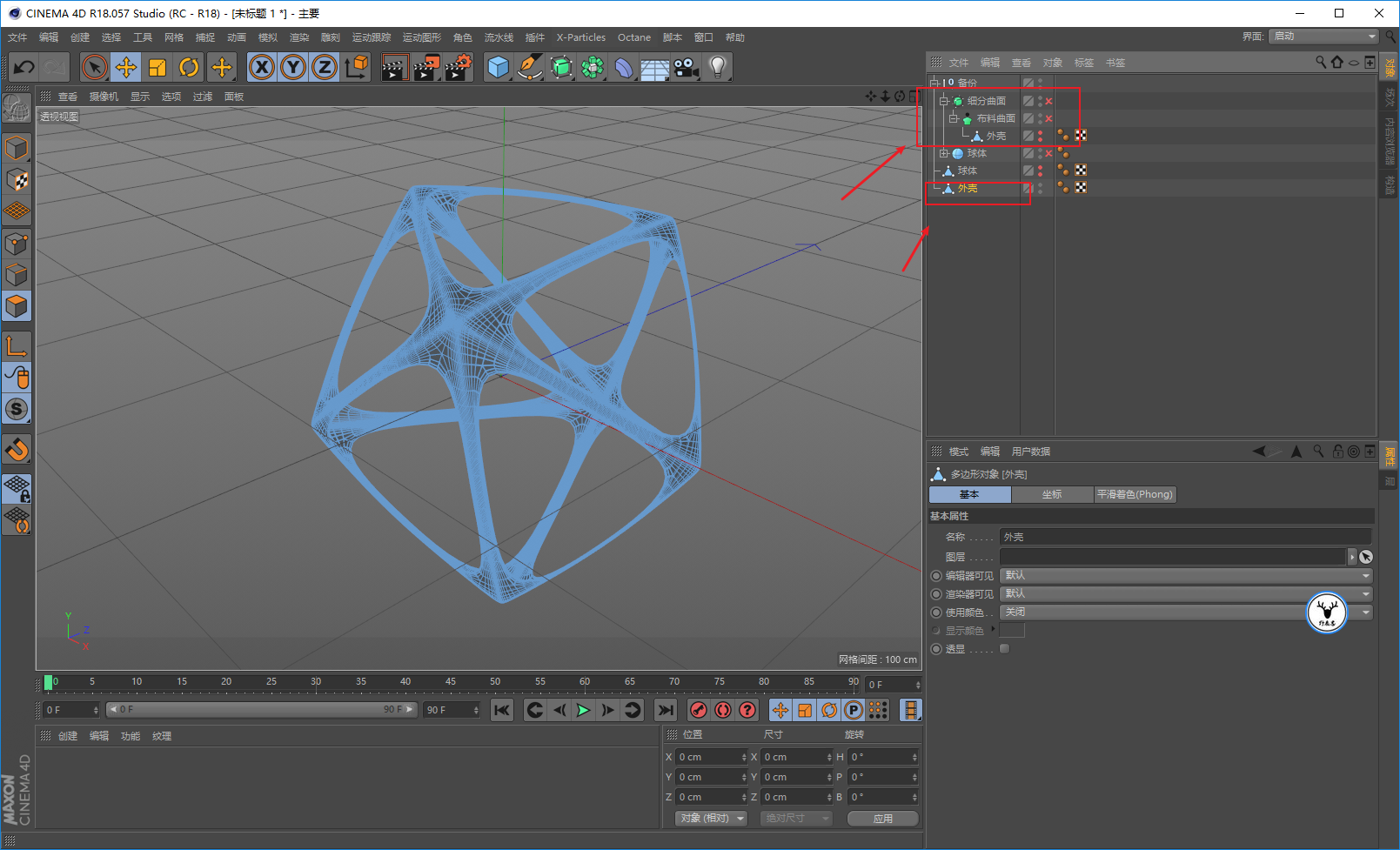1400x850 pixels.
Task: Click the Undo arrow icon
Action: point(24,67)
